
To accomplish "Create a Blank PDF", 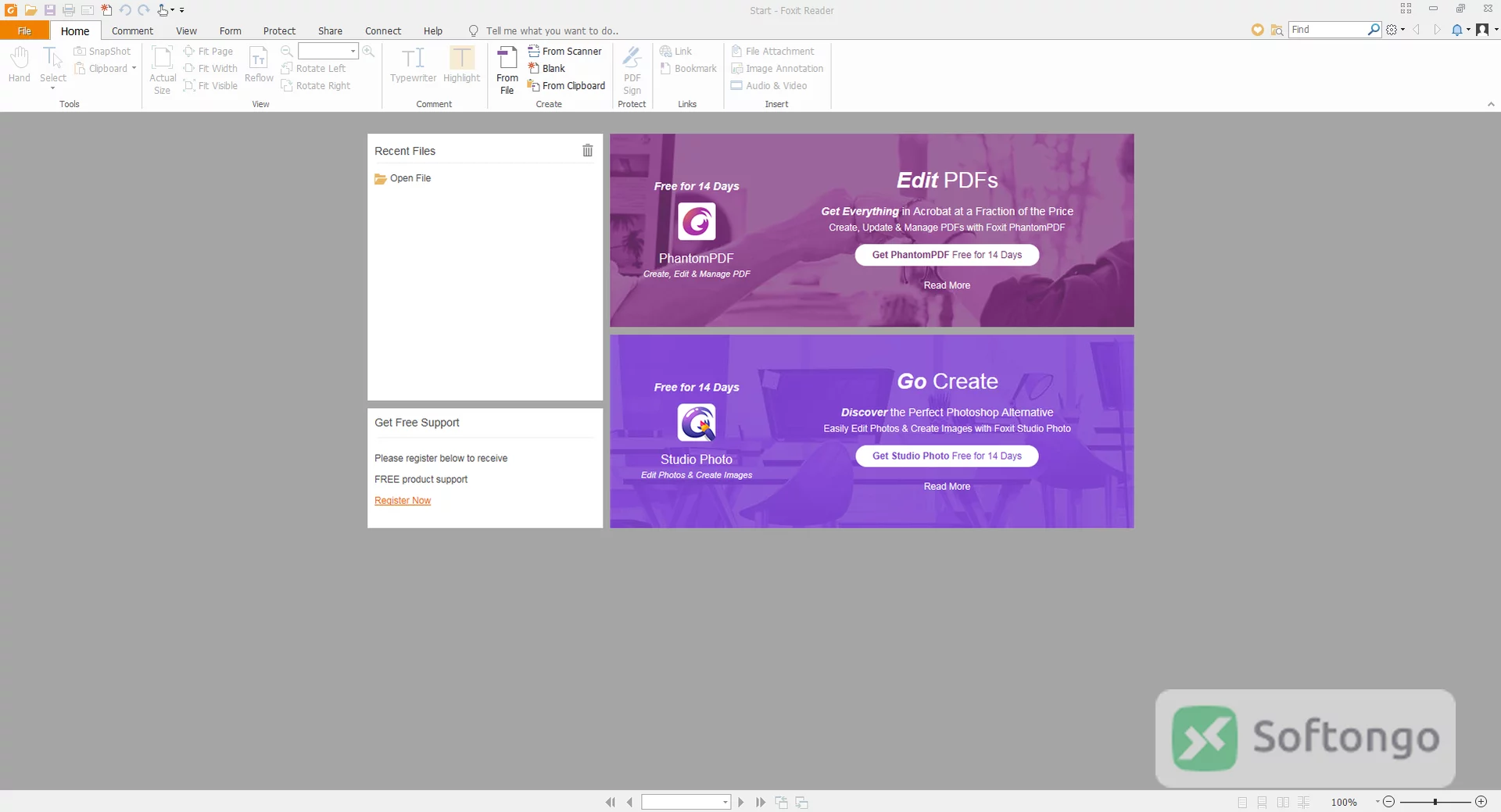I will [x=546, y=68].
